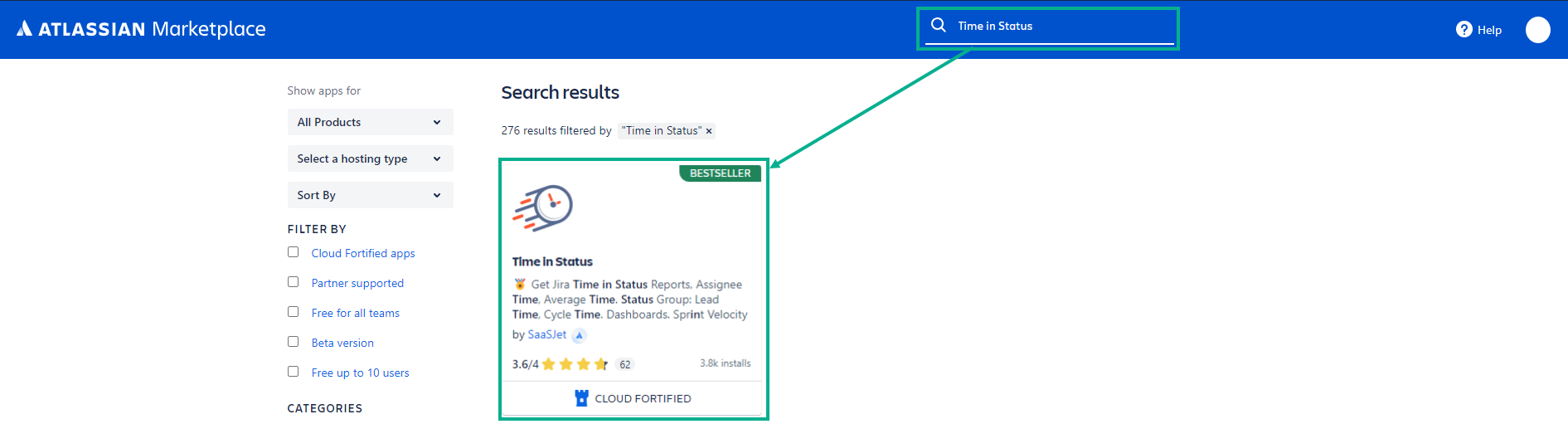Image resolution: width=1568 pixels, height=424 pixels.
Task: Click the CLOUD FORTIFIED label on card footer
Action: [x=643, y=398]
